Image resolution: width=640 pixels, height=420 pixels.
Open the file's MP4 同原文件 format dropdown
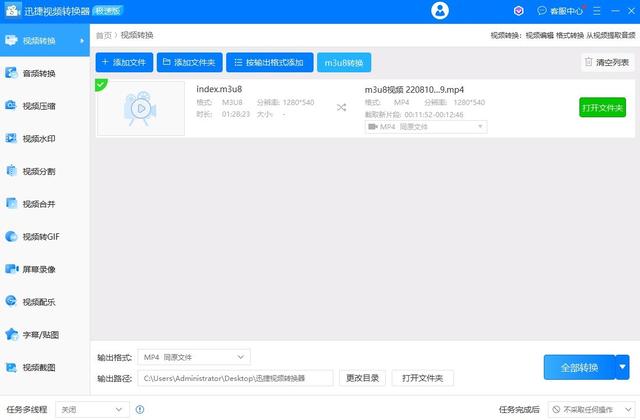click(426, 127)
